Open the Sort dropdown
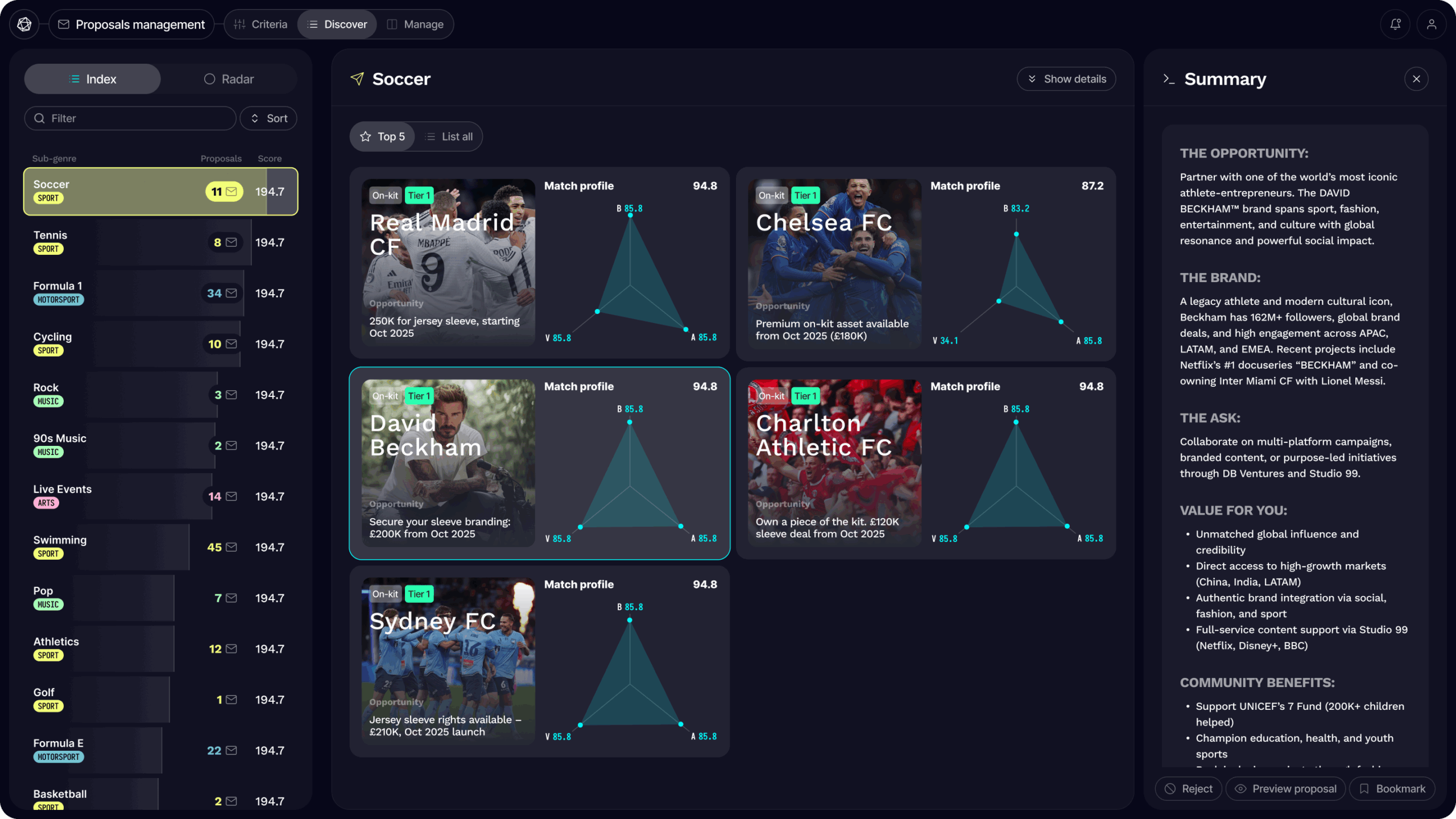1456x819 pixels. tap(268, 118)
